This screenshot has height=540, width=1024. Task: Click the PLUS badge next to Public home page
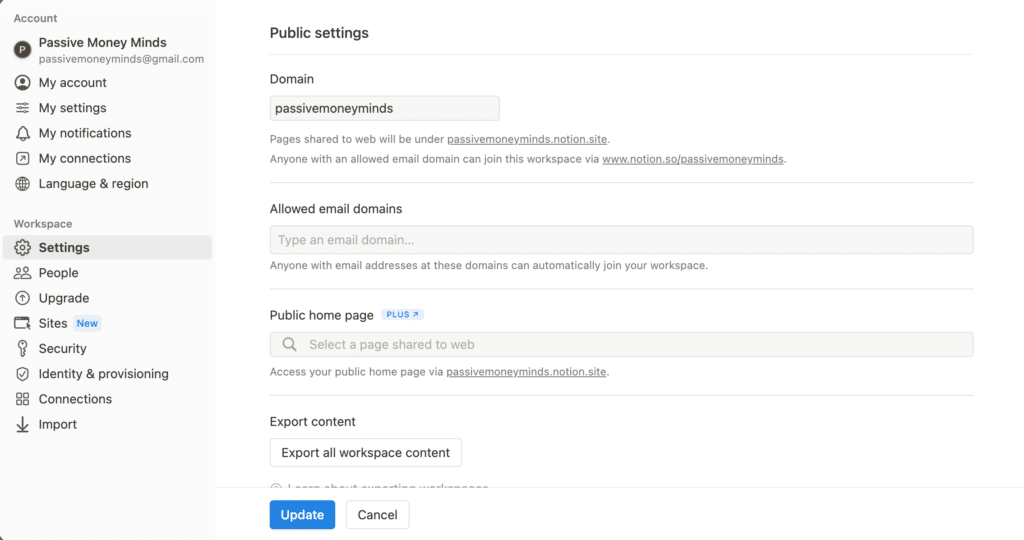(402, 315)
